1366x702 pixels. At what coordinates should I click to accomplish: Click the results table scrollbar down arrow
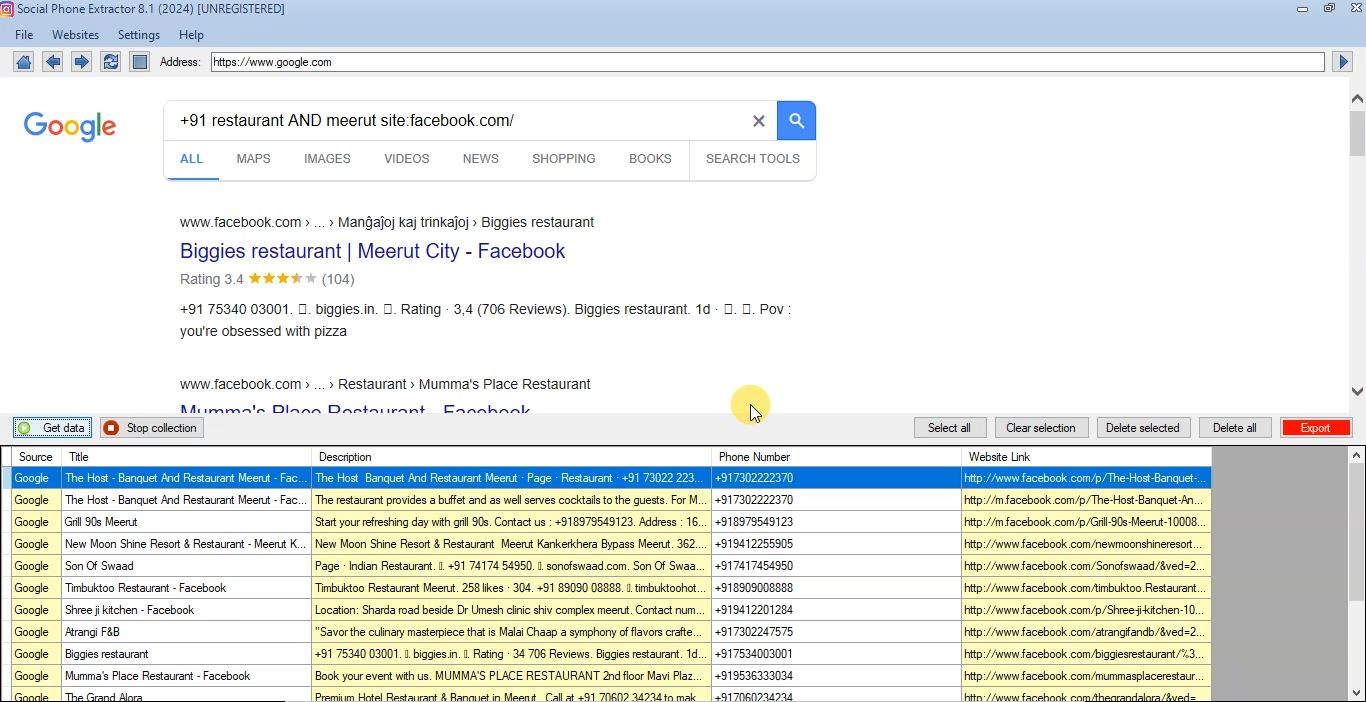tap(1356, 692)
